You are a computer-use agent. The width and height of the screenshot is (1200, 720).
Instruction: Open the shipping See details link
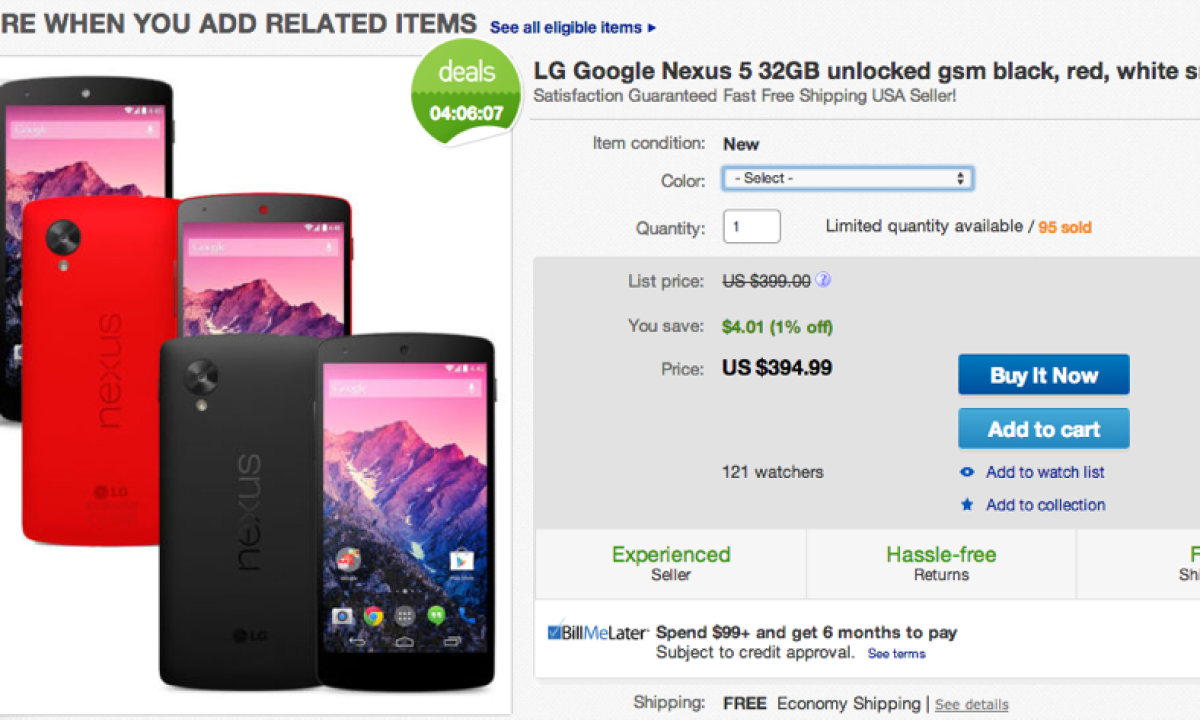click(971, 705)
